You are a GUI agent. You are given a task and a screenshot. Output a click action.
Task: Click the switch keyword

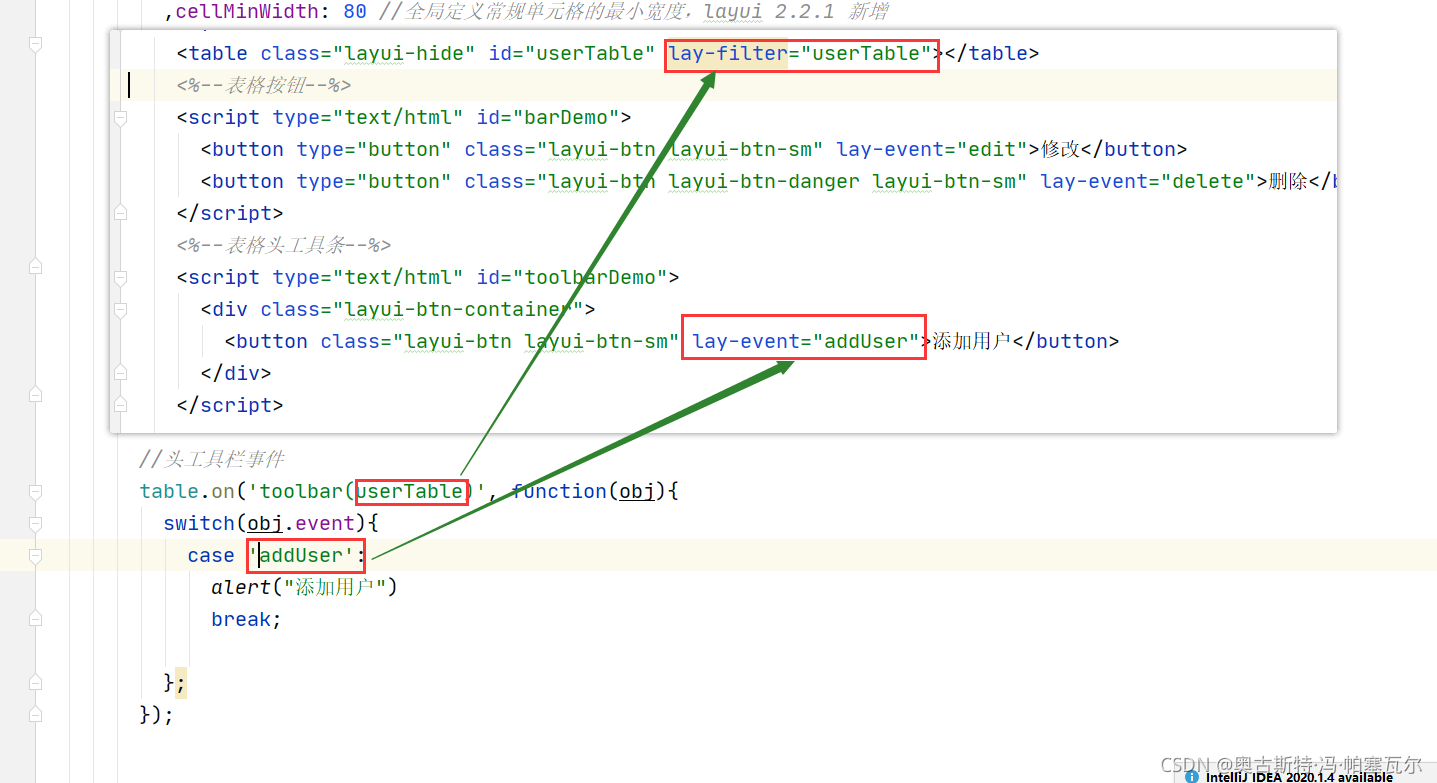199,523
